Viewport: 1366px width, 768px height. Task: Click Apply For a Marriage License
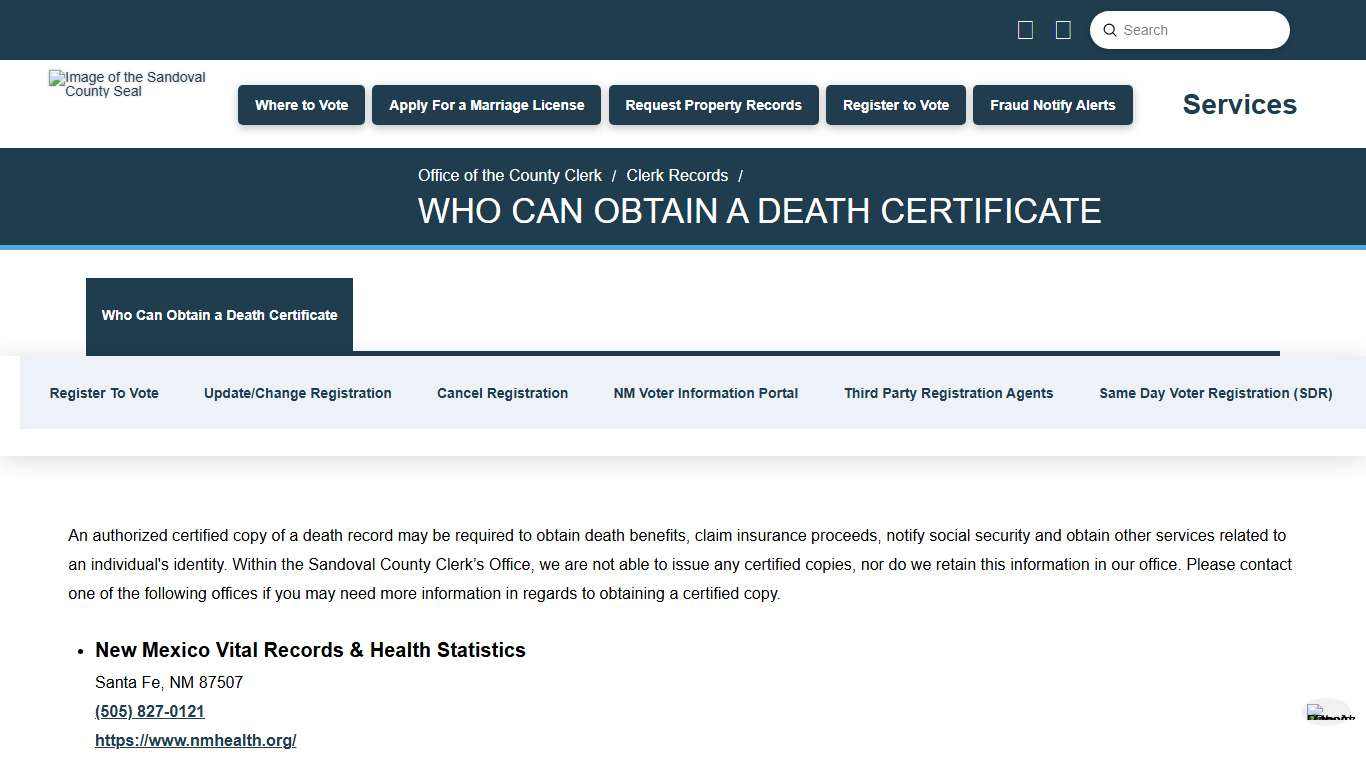pos(486,104)
